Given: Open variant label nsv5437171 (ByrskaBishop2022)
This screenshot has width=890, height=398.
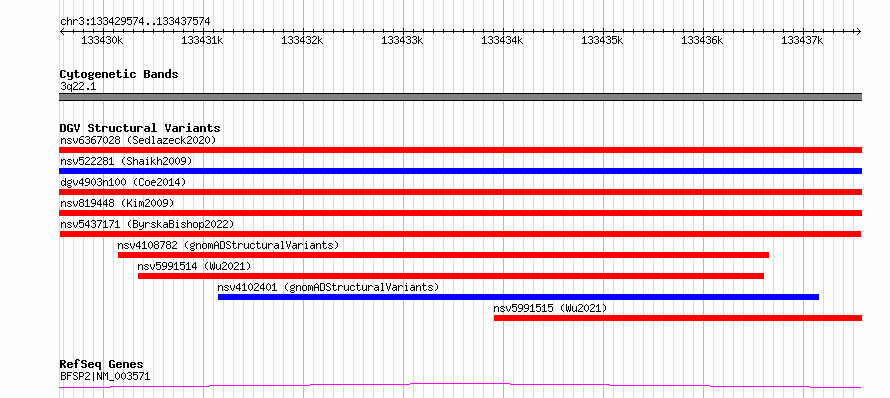Looking at the screenshot, I should coord(146,224).
